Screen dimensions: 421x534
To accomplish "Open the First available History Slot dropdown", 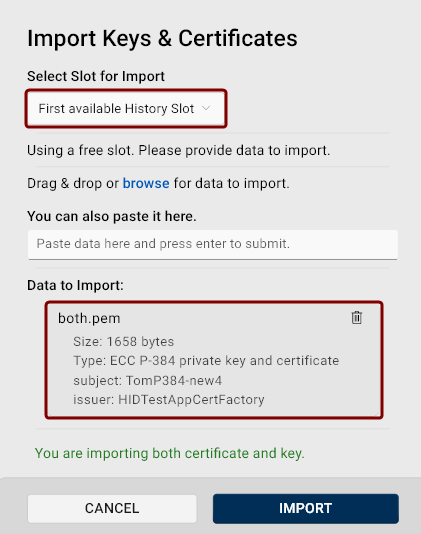I will click(x=126, y=109).
